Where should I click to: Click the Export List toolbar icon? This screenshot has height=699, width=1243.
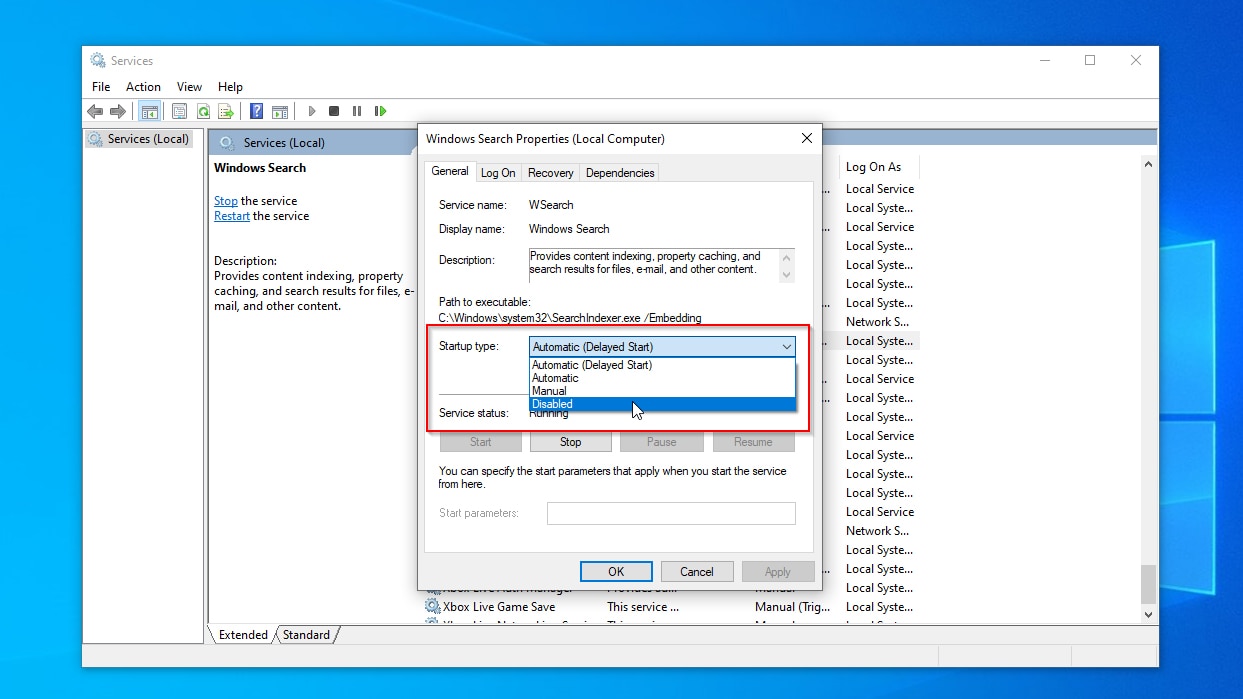[x=227, y=111]
